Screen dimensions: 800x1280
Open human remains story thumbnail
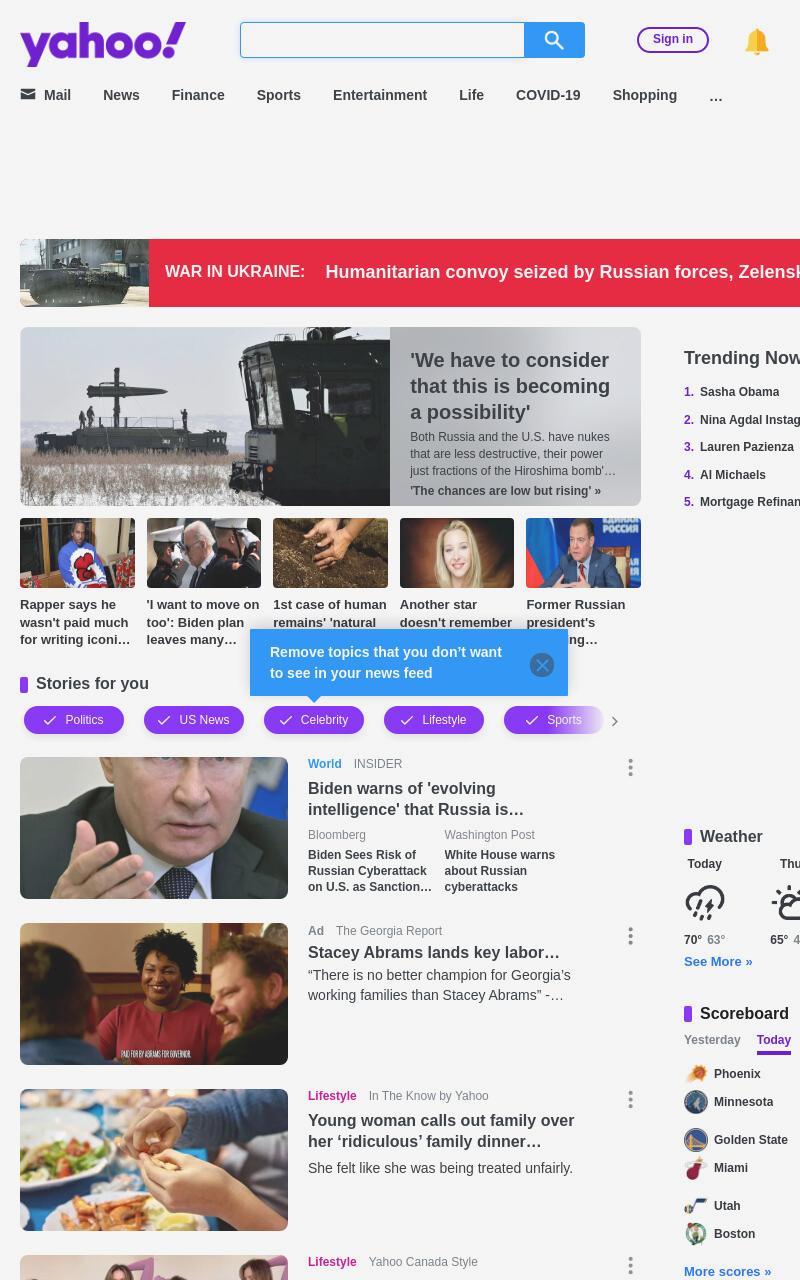[x=330, y=553]
